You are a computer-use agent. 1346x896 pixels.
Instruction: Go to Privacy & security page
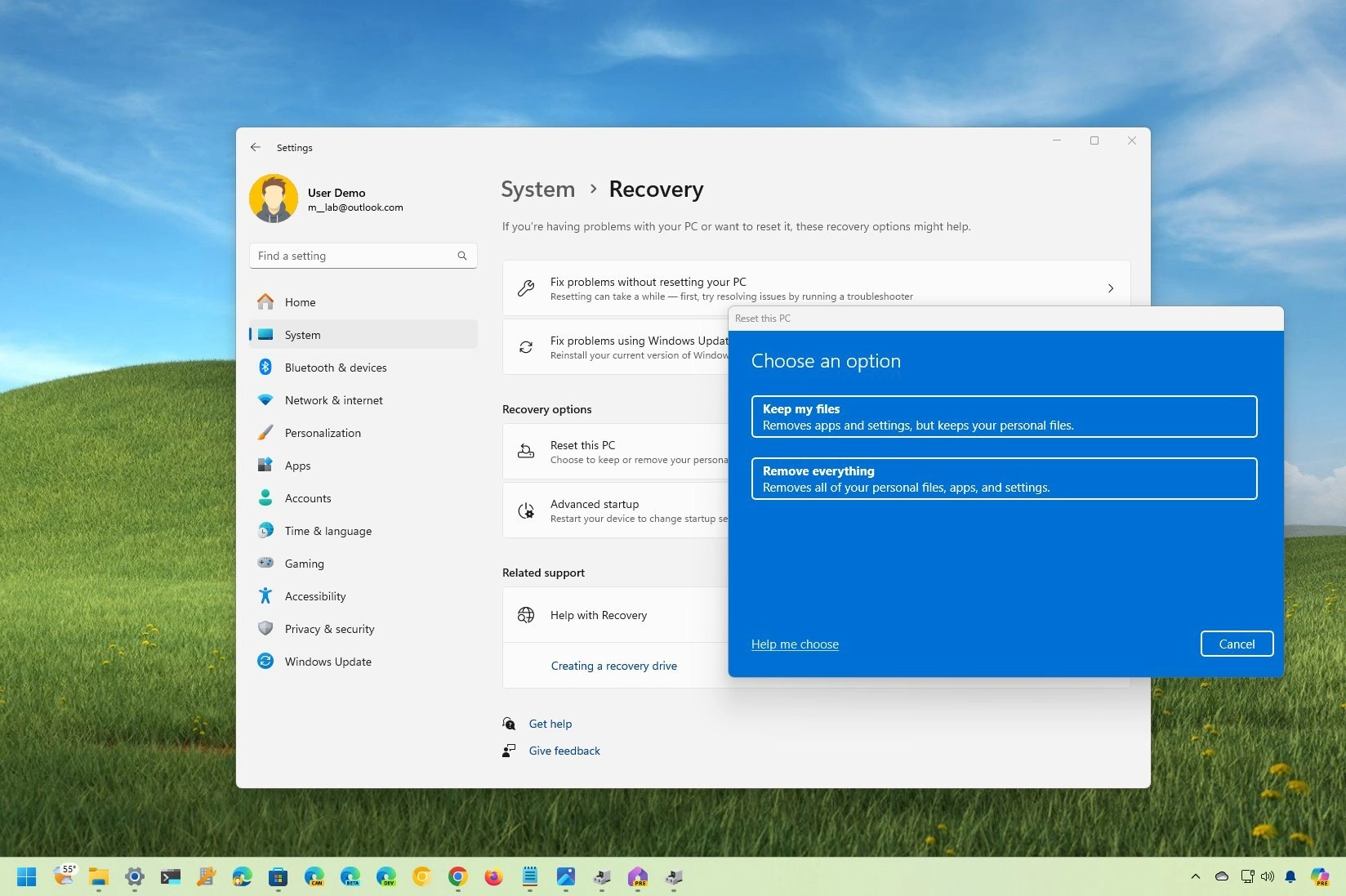click(x=329, y=629)
